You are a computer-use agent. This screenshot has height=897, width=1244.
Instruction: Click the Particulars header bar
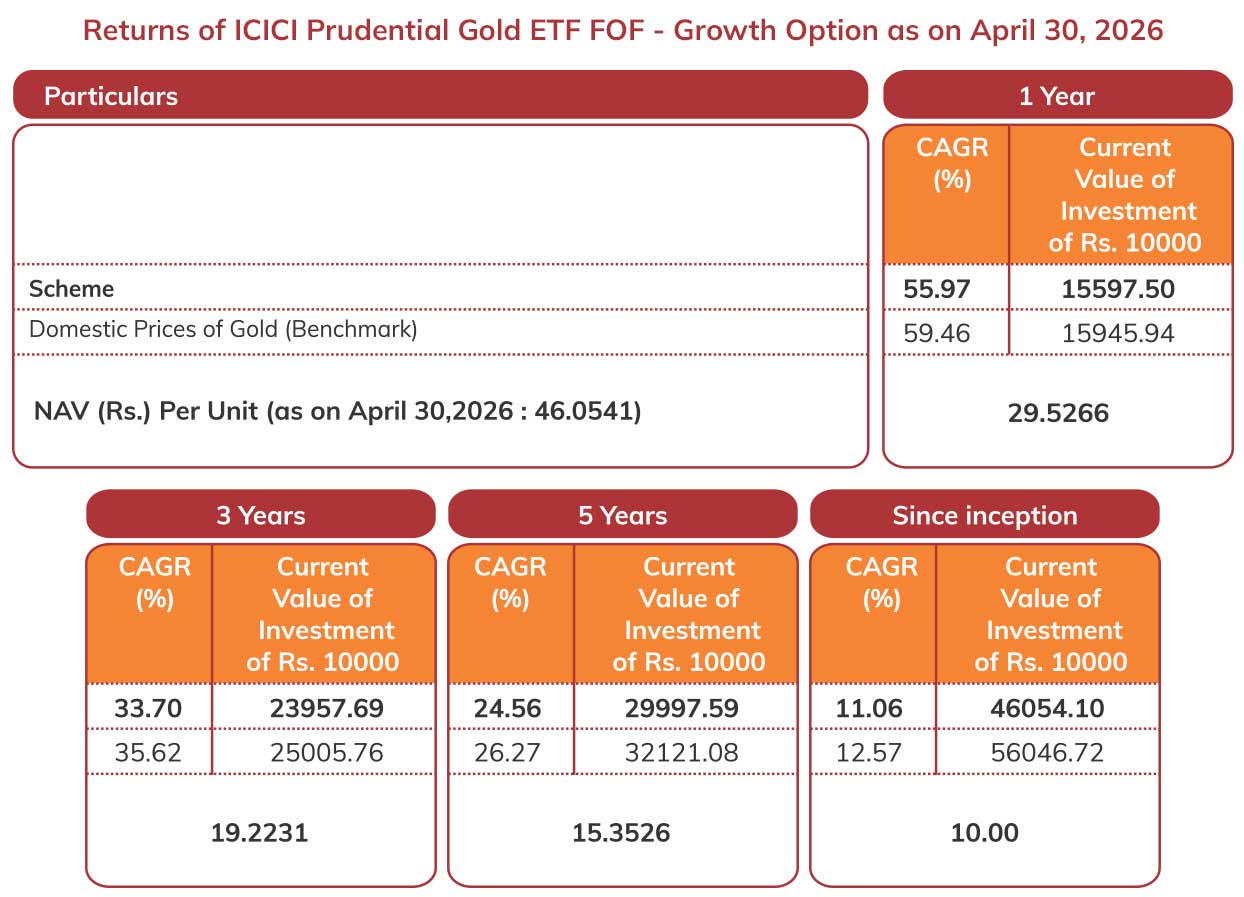[440, 96]
